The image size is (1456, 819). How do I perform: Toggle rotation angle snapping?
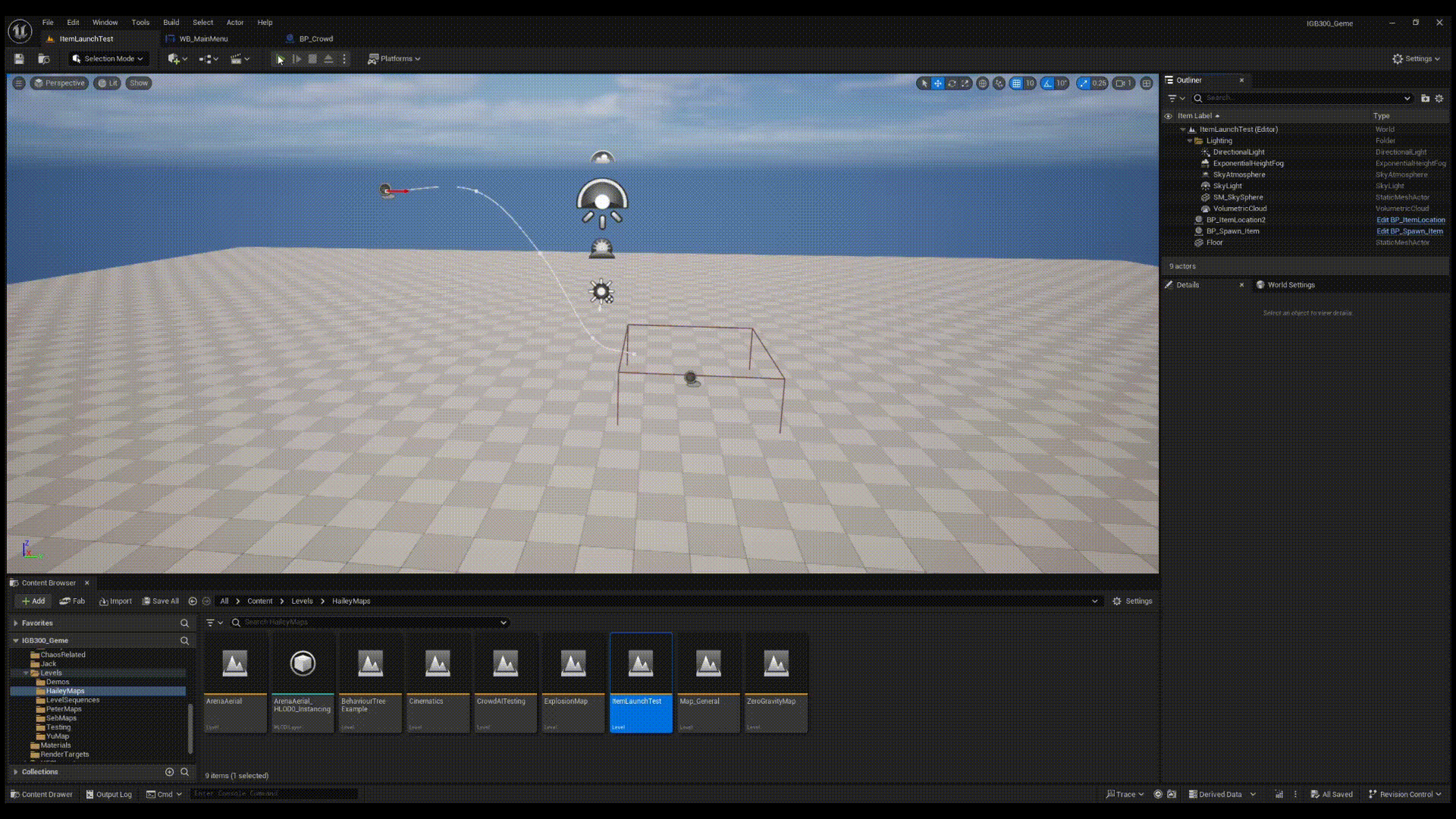coord(1047,83)
